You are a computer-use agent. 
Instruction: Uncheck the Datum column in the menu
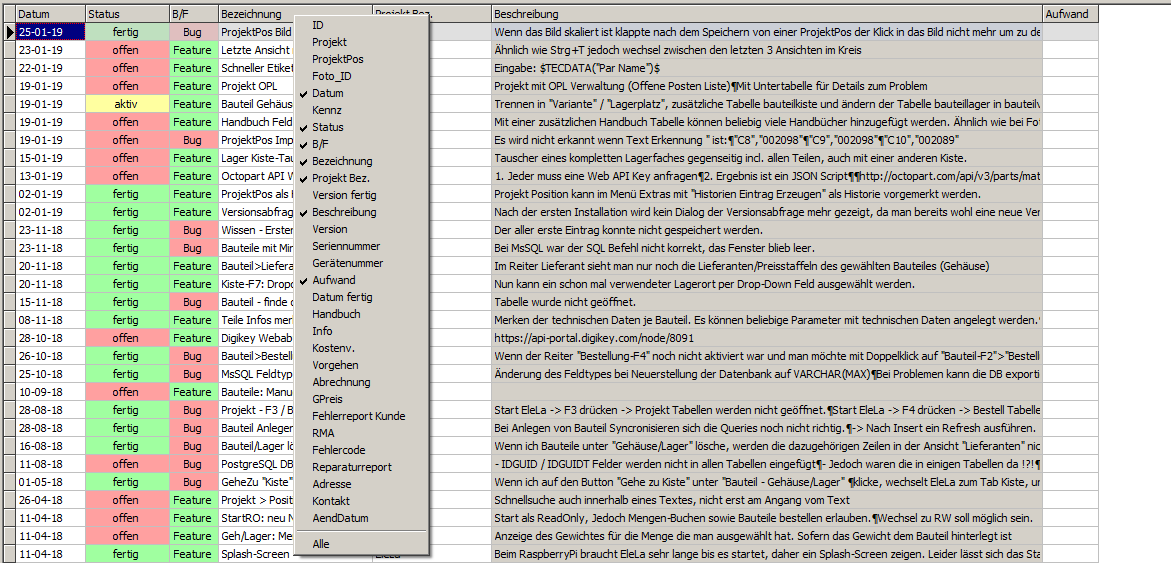tap(327, 93)
